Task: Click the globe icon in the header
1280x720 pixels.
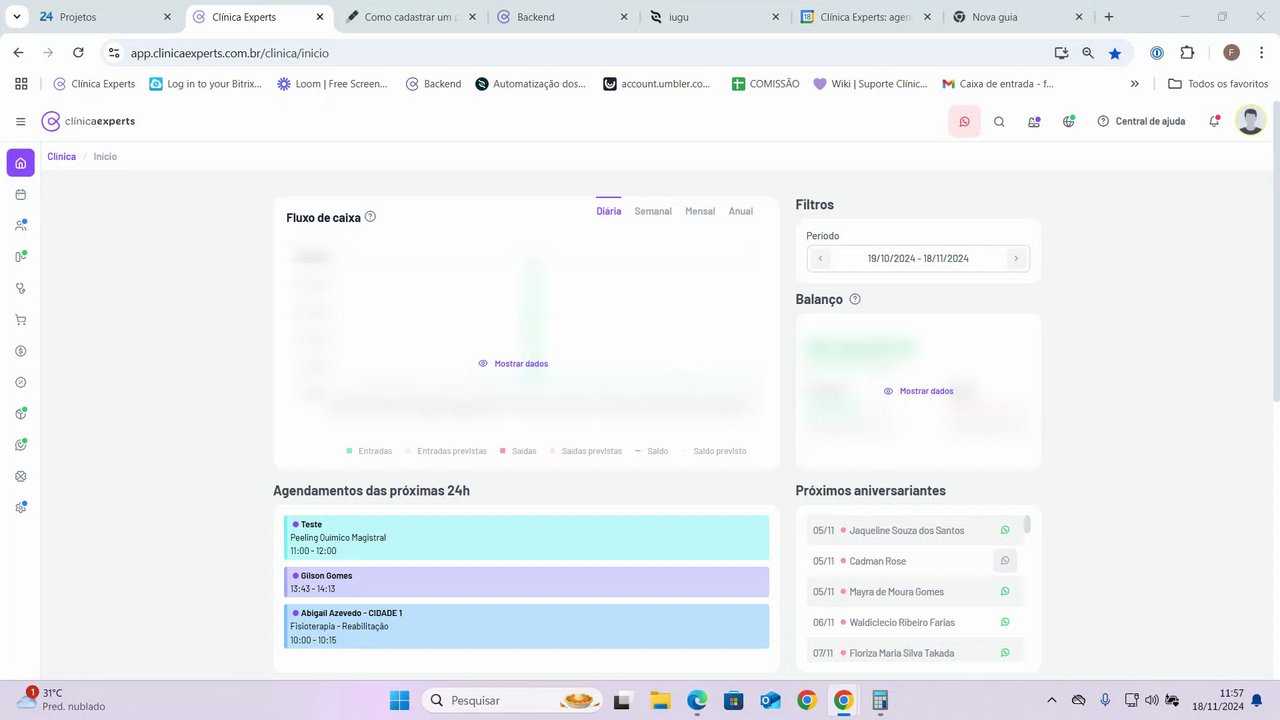Action: (1069, 122)
